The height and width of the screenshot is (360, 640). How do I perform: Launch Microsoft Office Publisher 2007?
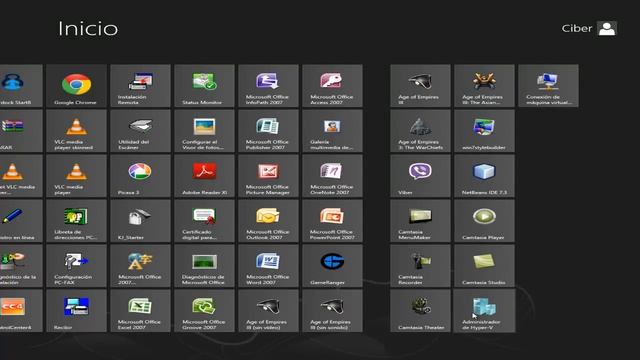coord(269,131)
